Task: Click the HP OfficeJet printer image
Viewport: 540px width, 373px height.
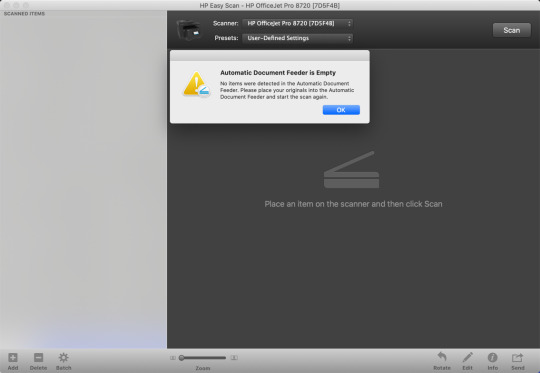Action: [x=188, y=30]
